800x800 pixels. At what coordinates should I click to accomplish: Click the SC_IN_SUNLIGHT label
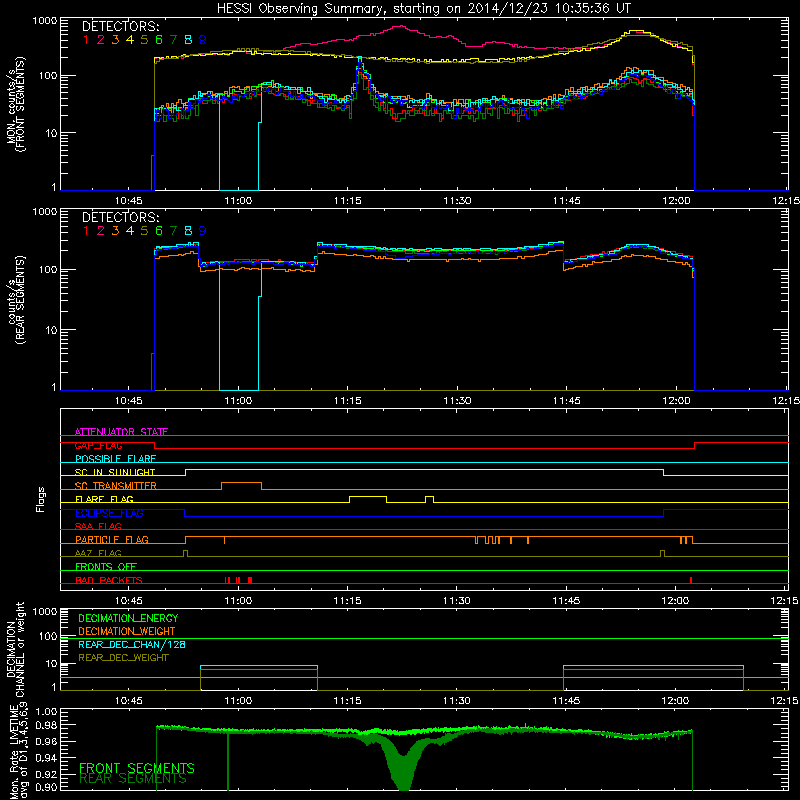pyautogui.click(x=115, y=472)
